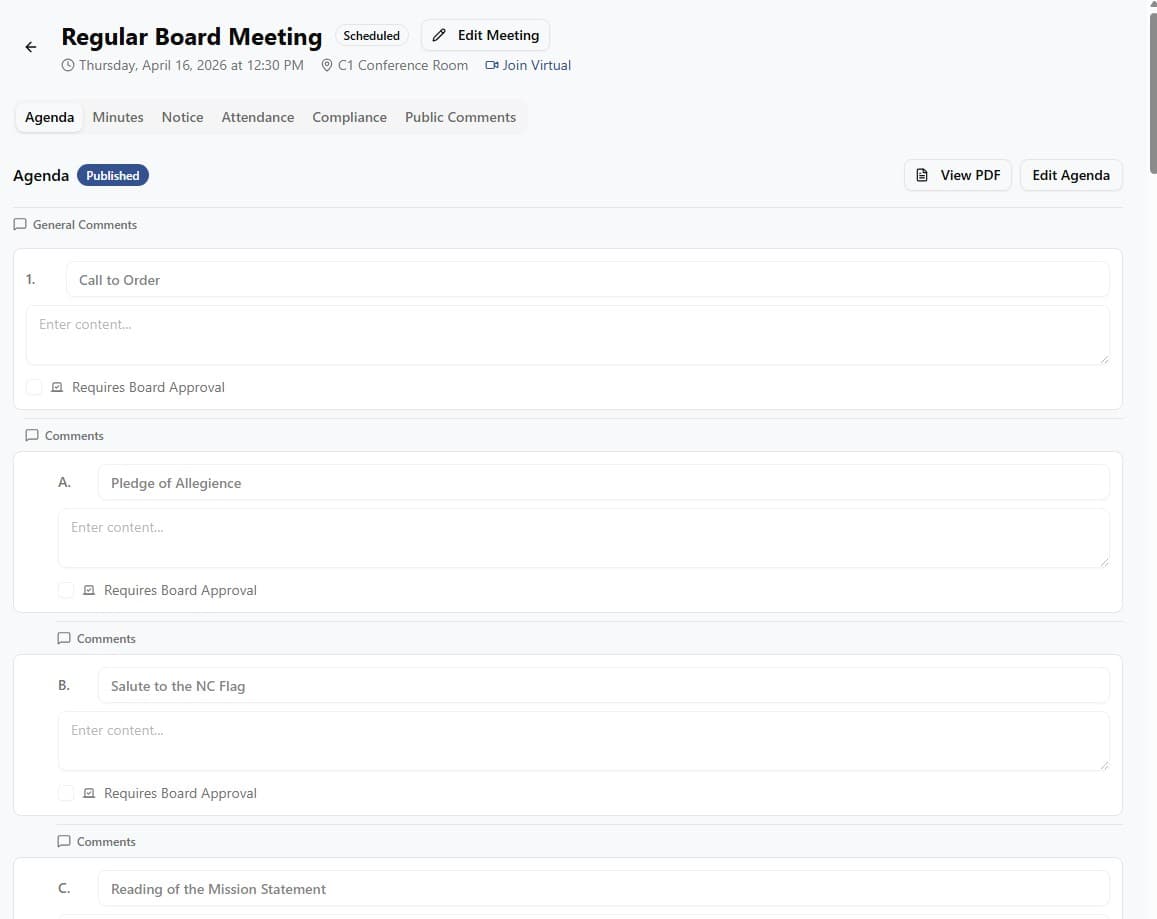The height and width of the screenshot is (919, 1157).
Task: Open Comments under Salute to the NC Flag
Action: [x=97, y=841]
